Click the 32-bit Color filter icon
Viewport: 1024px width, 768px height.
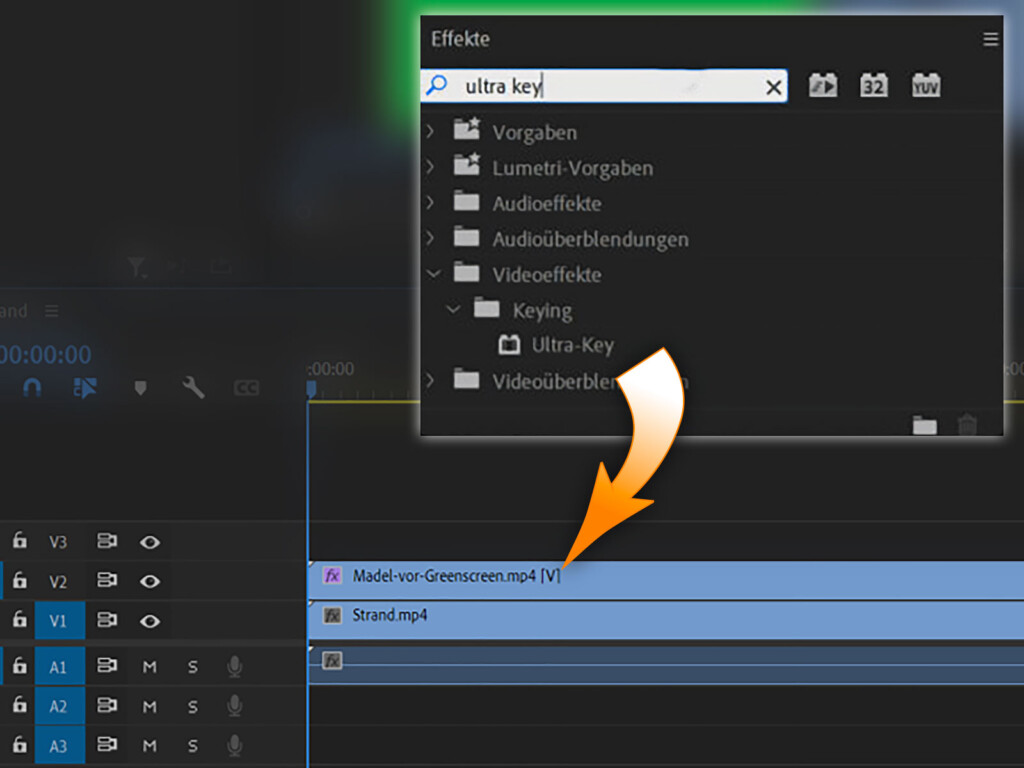[x=874, y=86]
